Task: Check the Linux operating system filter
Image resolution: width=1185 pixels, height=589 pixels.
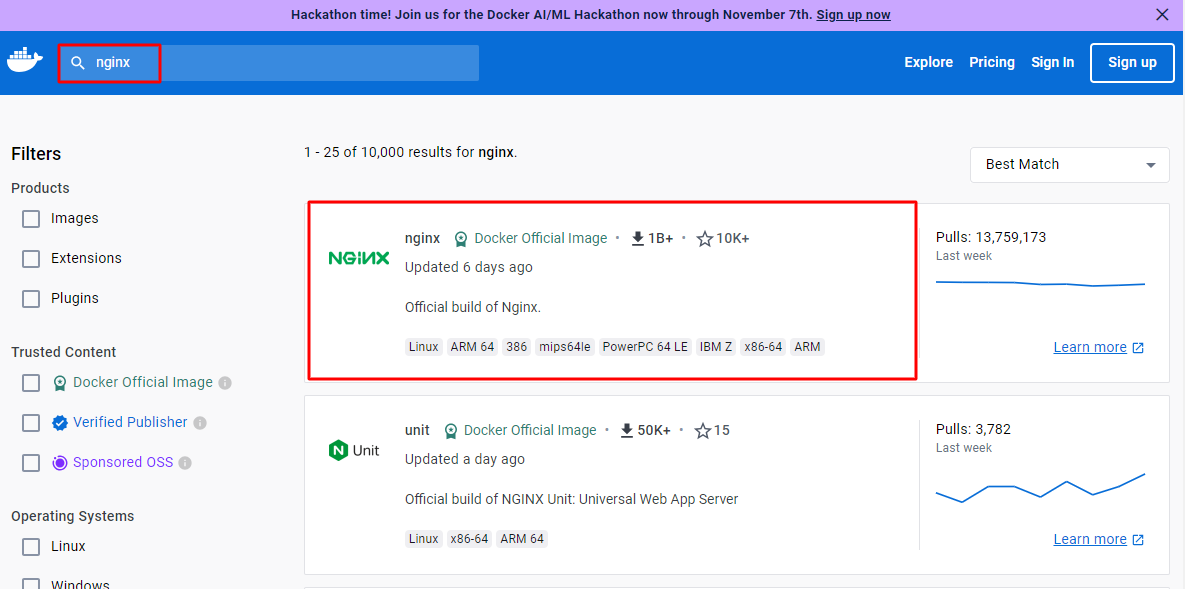Action: (31, 547)
